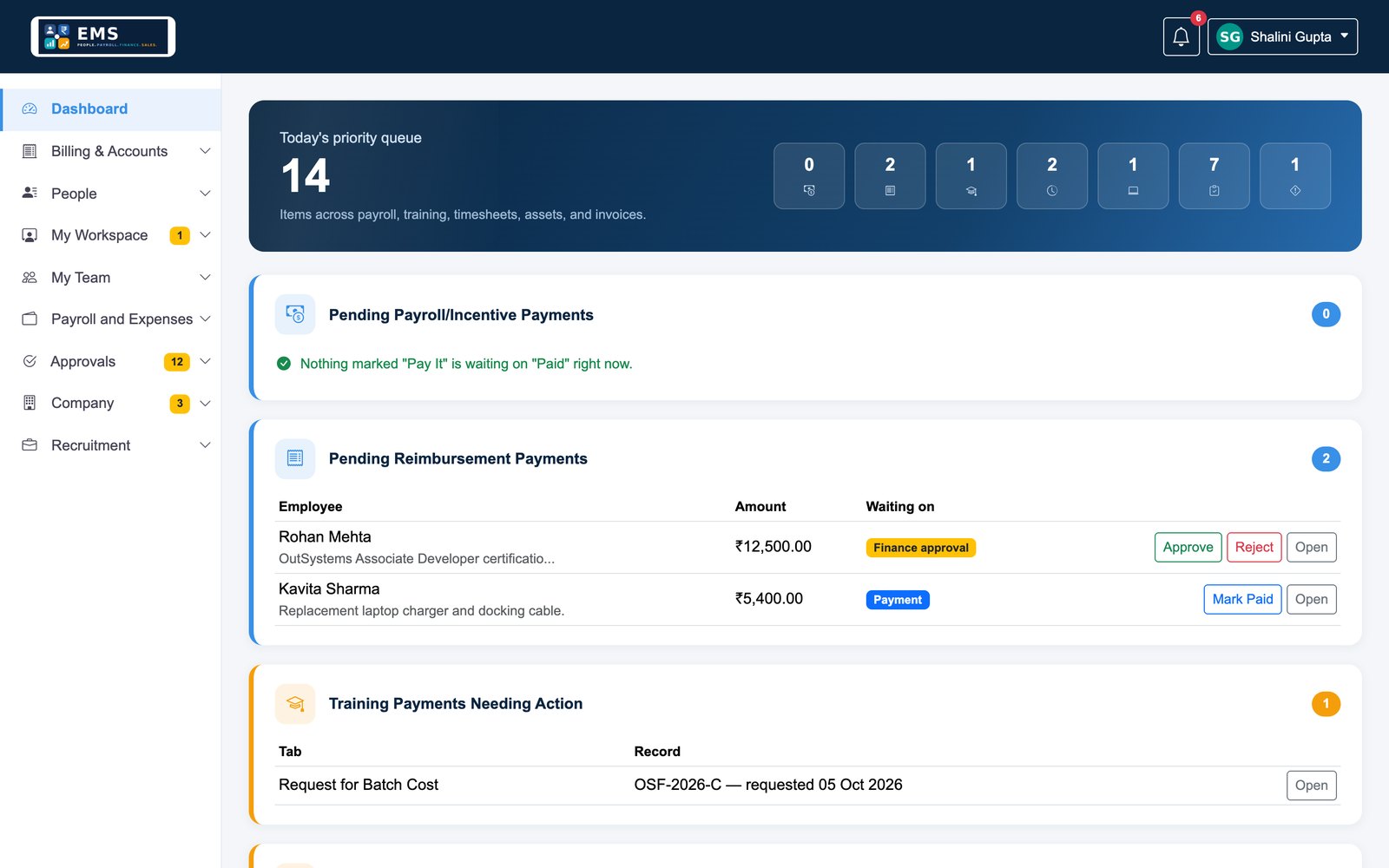This screenshot has height=868, width=1389.
Task: Click the Approvals badge showing 12
Action: point(177,362)
